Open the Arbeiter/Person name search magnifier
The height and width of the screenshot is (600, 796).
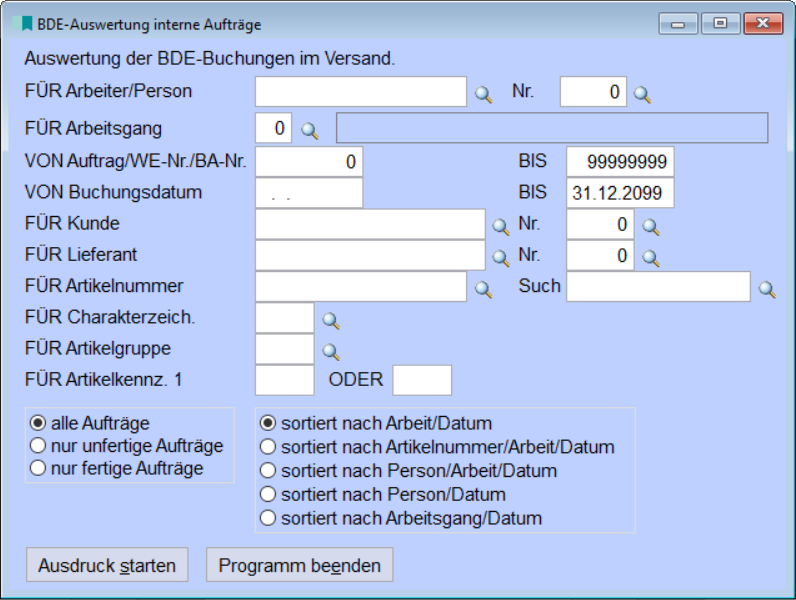483,94
